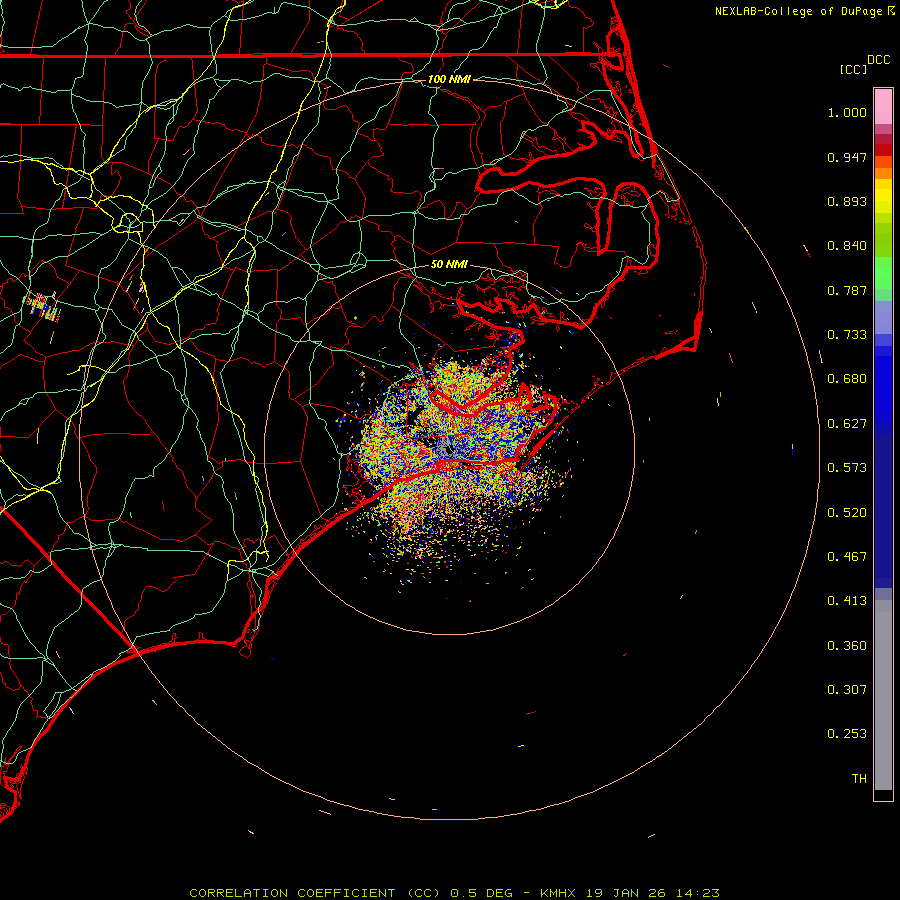This screenshot has height=900, width=900.
Task: Click the DCC label above the color scale
Action: point(879,60)
